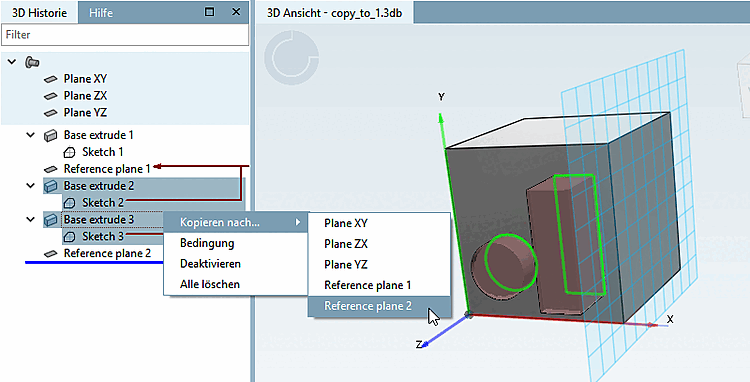Copy to Plane YZ in submenu

379,264
